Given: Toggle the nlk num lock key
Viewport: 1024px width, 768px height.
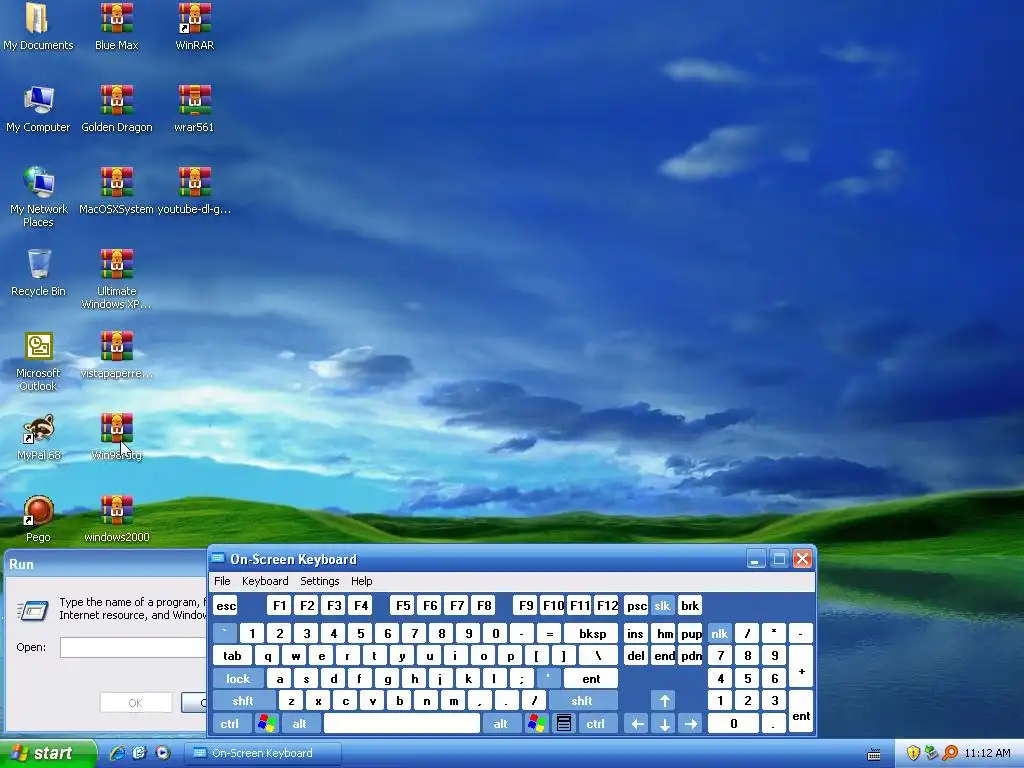Looking at the screenshot, I should [x=720, y=633].
